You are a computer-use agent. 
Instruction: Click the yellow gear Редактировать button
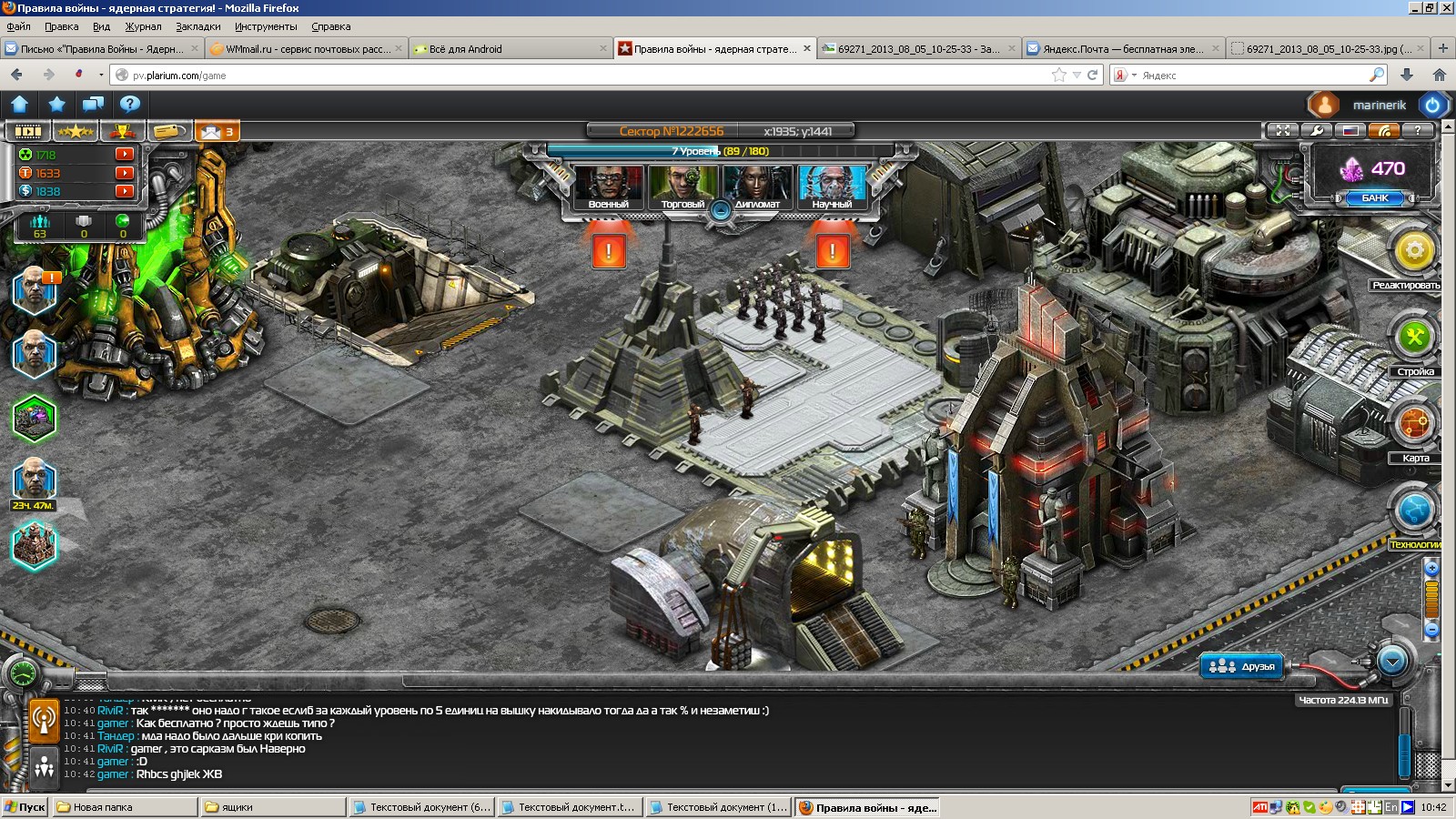click(x=1414, y=250)
